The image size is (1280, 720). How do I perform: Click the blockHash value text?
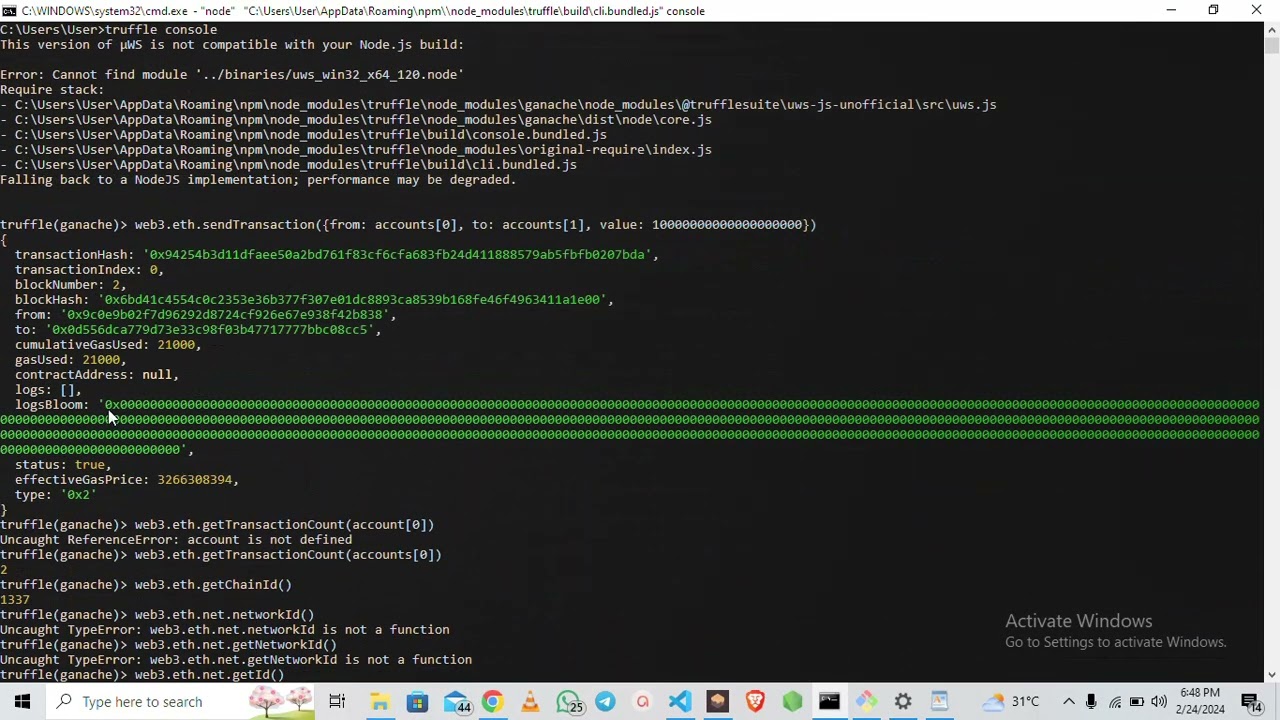click(352, 300)
